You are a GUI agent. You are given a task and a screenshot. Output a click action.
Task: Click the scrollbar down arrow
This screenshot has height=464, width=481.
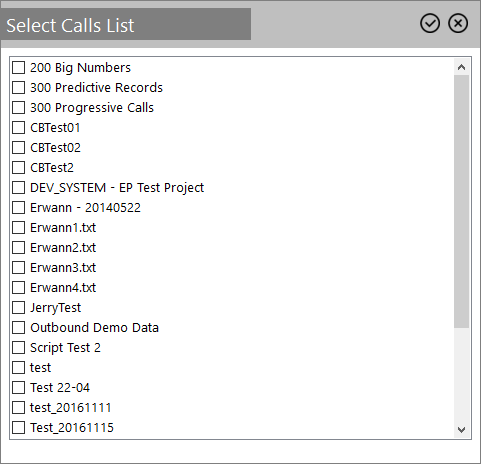coord(461,430)
